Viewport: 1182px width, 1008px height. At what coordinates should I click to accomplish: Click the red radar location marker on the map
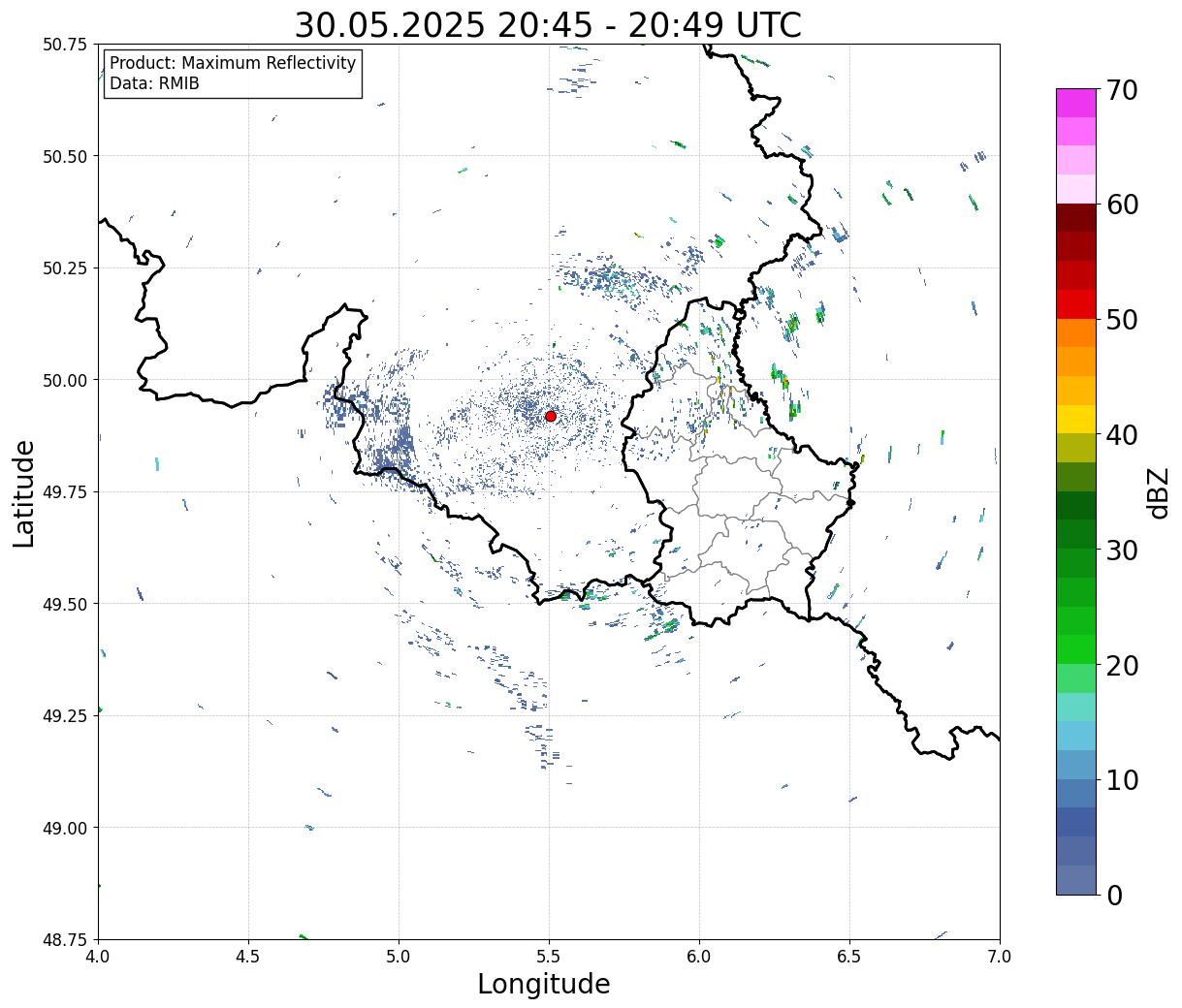click(x=551, y=416)
